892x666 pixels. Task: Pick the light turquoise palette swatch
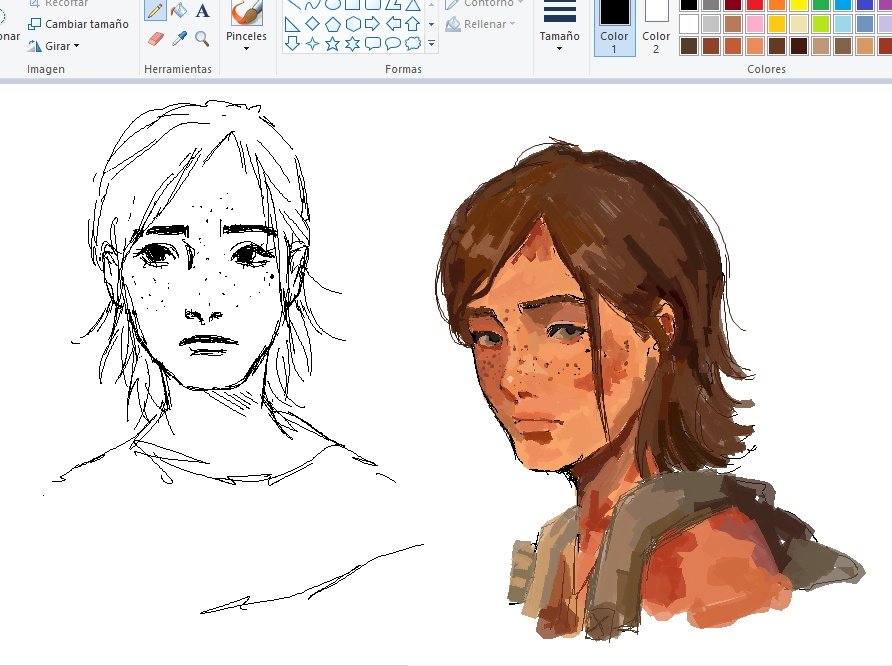point(843,24)
